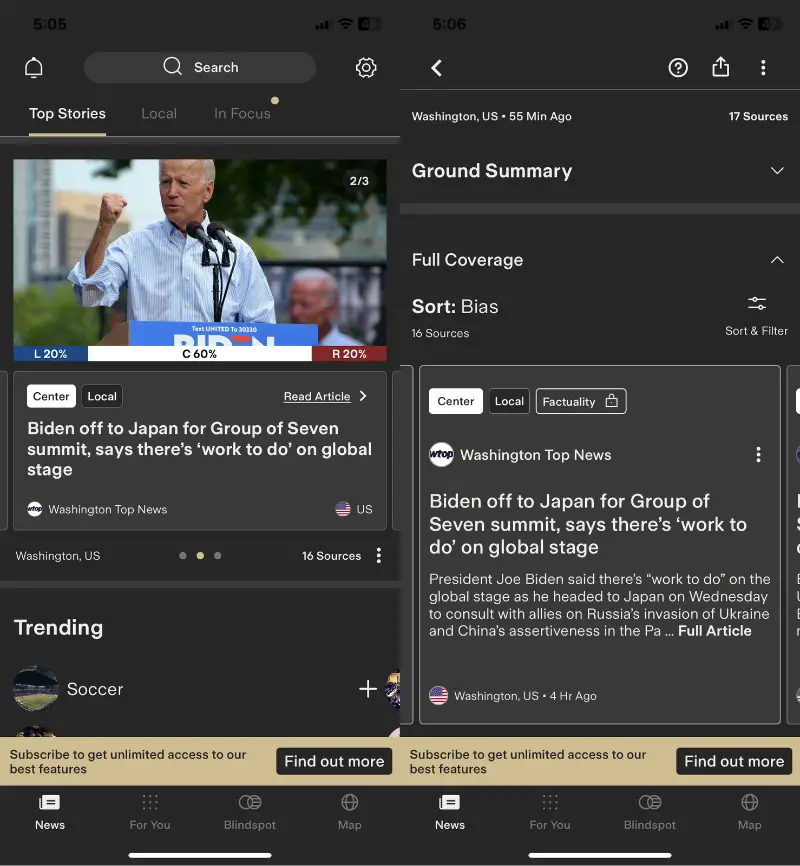
Task: Tap the share icon in header
Action: point(720,67)
